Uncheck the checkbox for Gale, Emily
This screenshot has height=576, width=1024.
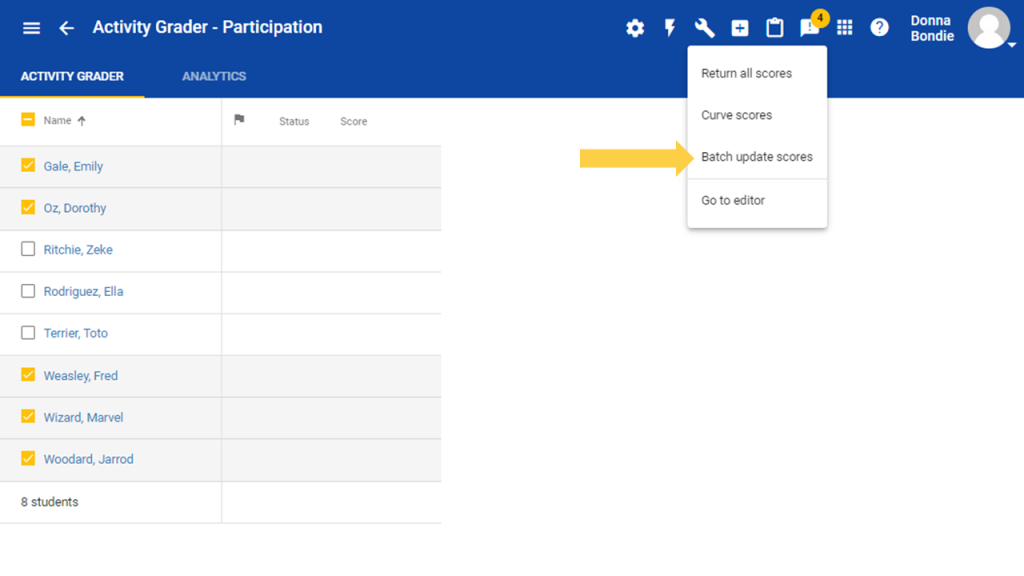(x=28, y=166)
